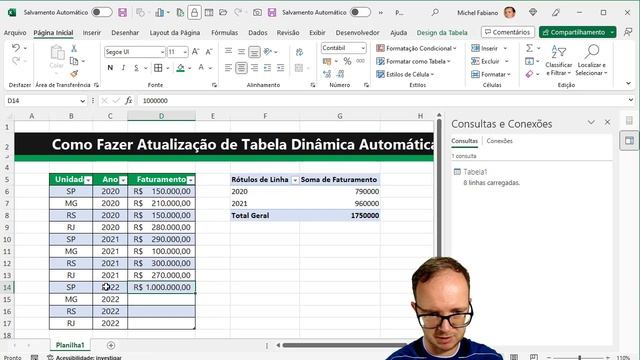The height and width of the screenshot is (360, 640).
Task: Expand the Name Box dropdown arrow
Action: point(82,101)
